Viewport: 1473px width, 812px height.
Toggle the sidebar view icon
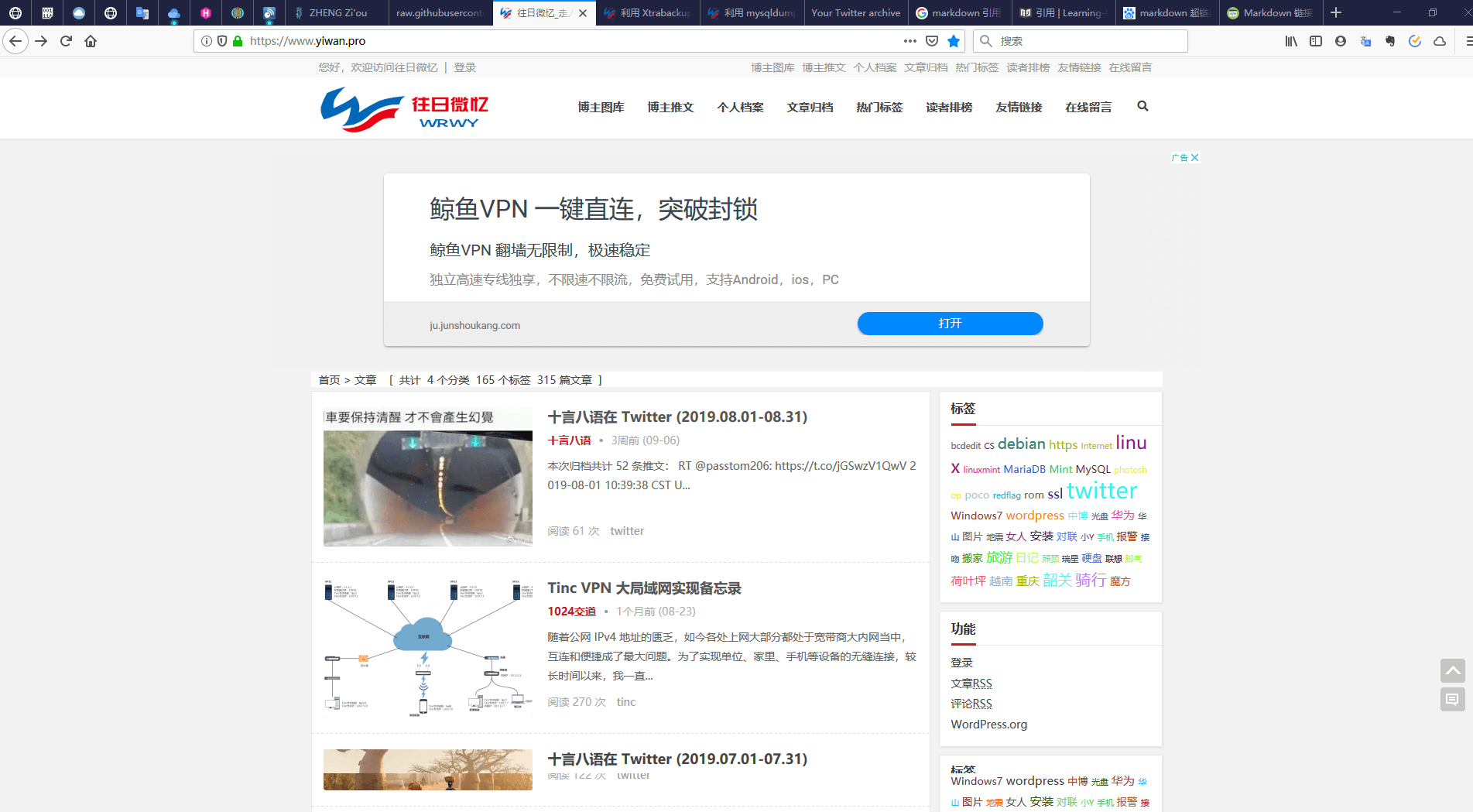[x=1316, y=41]
